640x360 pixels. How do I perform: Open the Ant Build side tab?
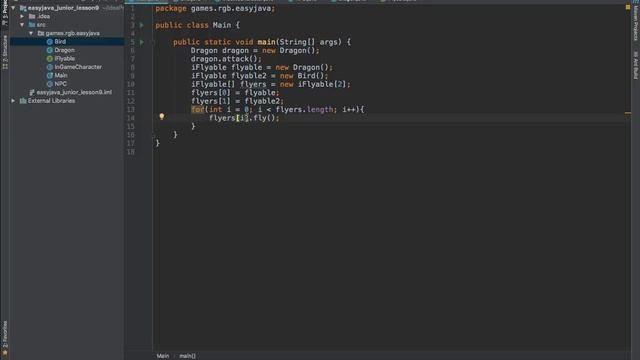tap(635, 65)
